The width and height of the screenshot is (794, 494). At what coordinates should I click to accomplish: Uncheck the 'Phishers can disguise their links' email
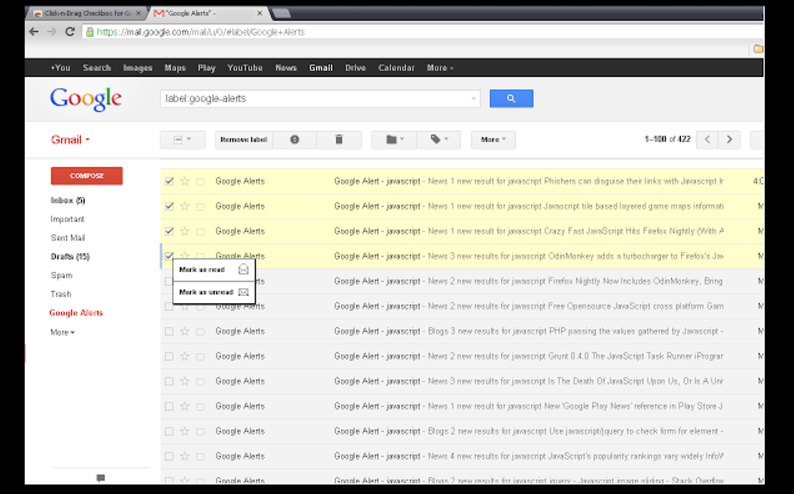pyautogui.click(x=169, y=181)
